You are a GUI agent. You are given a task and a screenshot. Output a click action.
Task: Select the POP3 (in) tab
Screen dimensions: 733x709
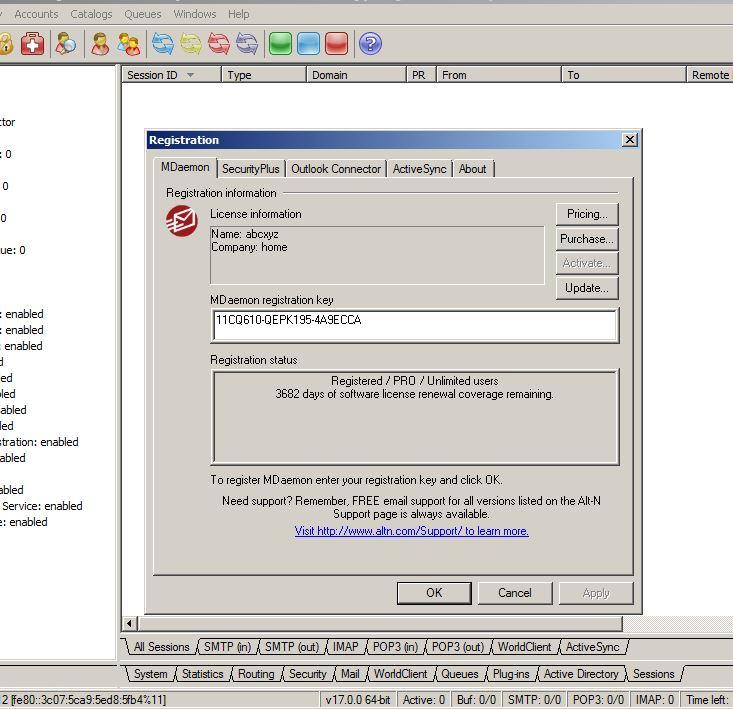[x=395, y=647]
